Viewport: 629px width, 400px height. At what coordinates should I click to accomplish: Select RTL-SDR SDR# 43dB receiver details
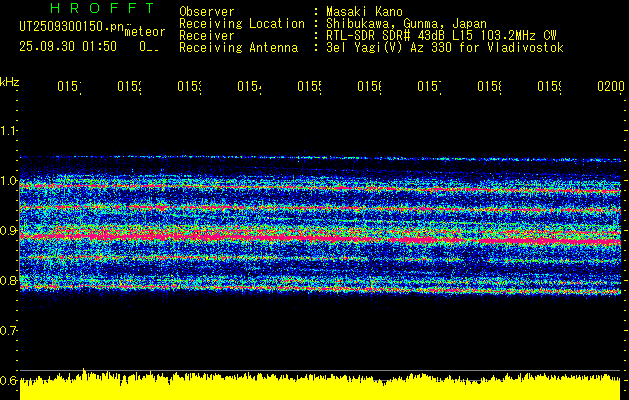coord(441,36)
